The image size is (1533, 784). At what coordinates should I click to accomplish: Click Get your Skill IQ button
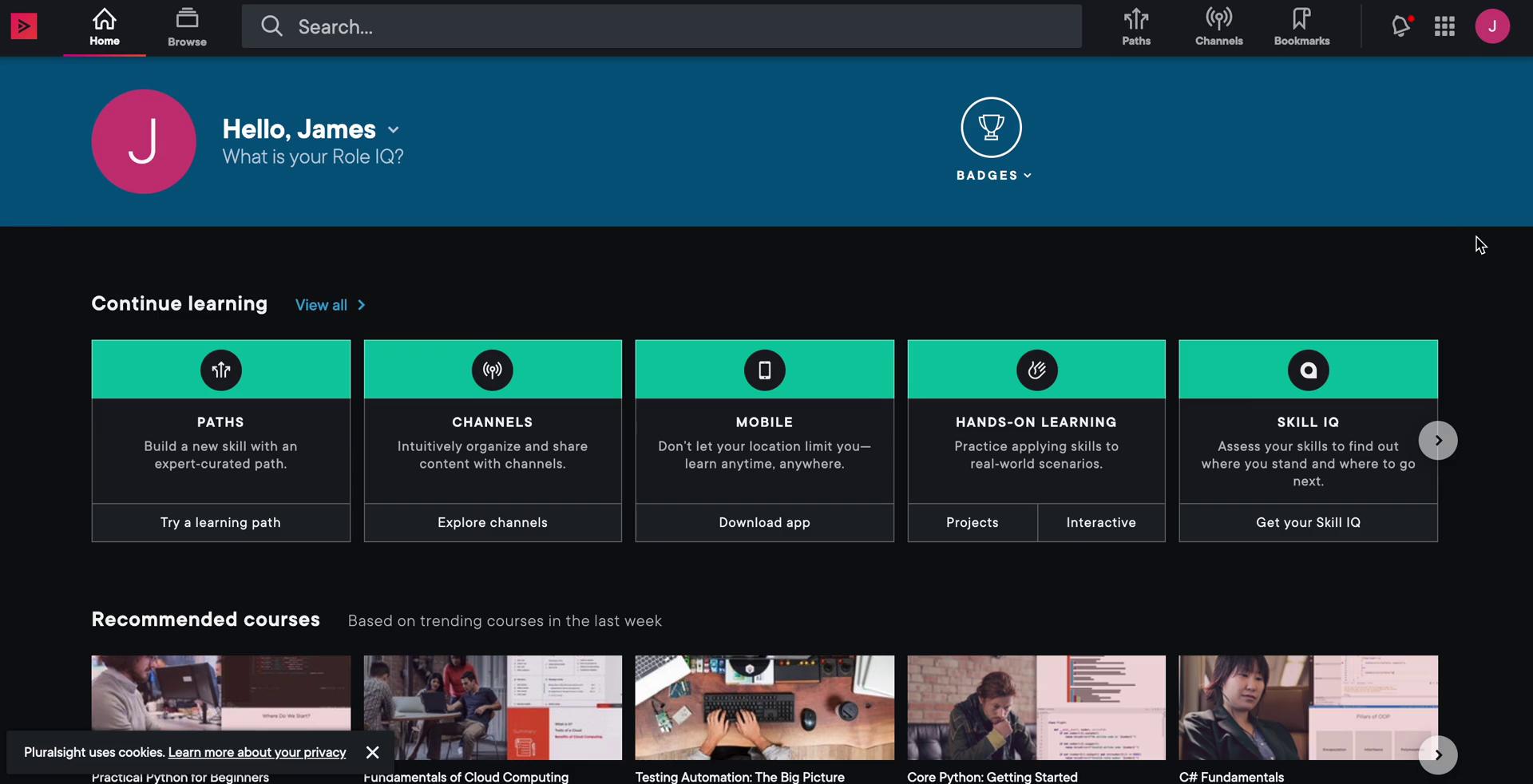[x=1308, y=523]
